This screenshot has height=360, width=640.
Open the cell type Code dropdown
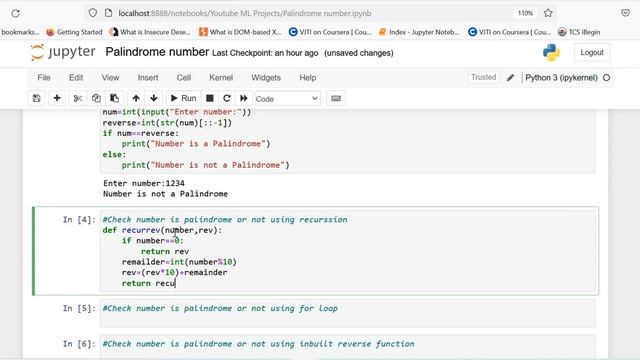coord(287,99)
